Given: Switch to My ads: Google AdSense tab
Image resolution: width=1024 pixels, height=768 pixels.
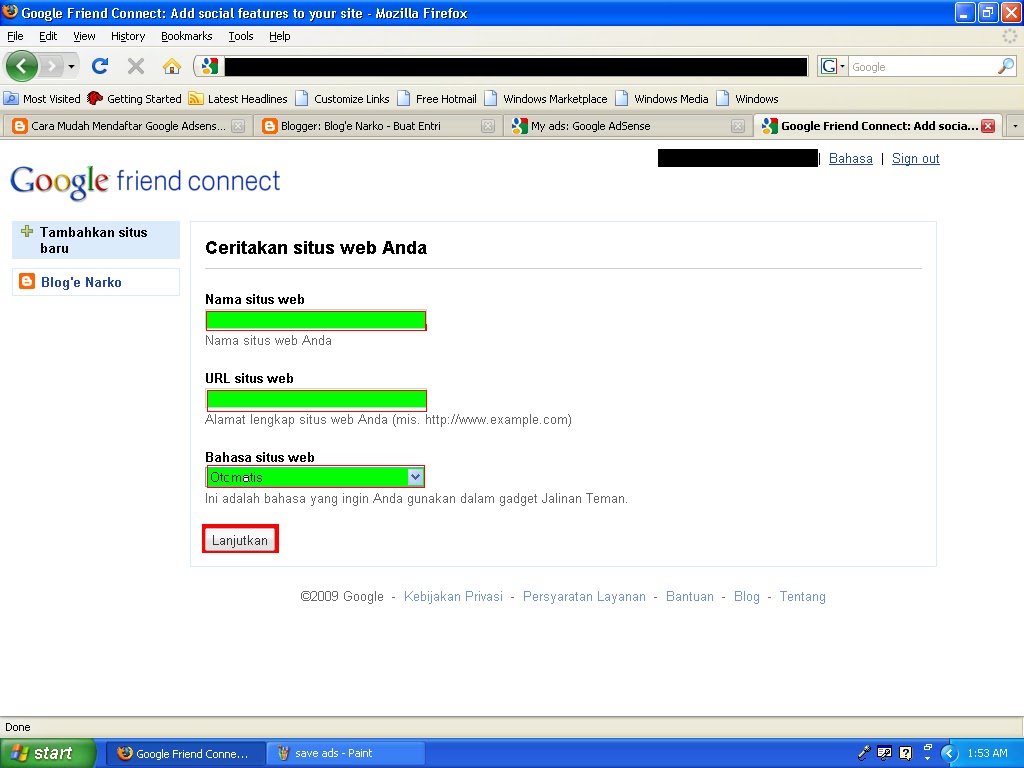Looking at the screenshot, I should (627, 126).
